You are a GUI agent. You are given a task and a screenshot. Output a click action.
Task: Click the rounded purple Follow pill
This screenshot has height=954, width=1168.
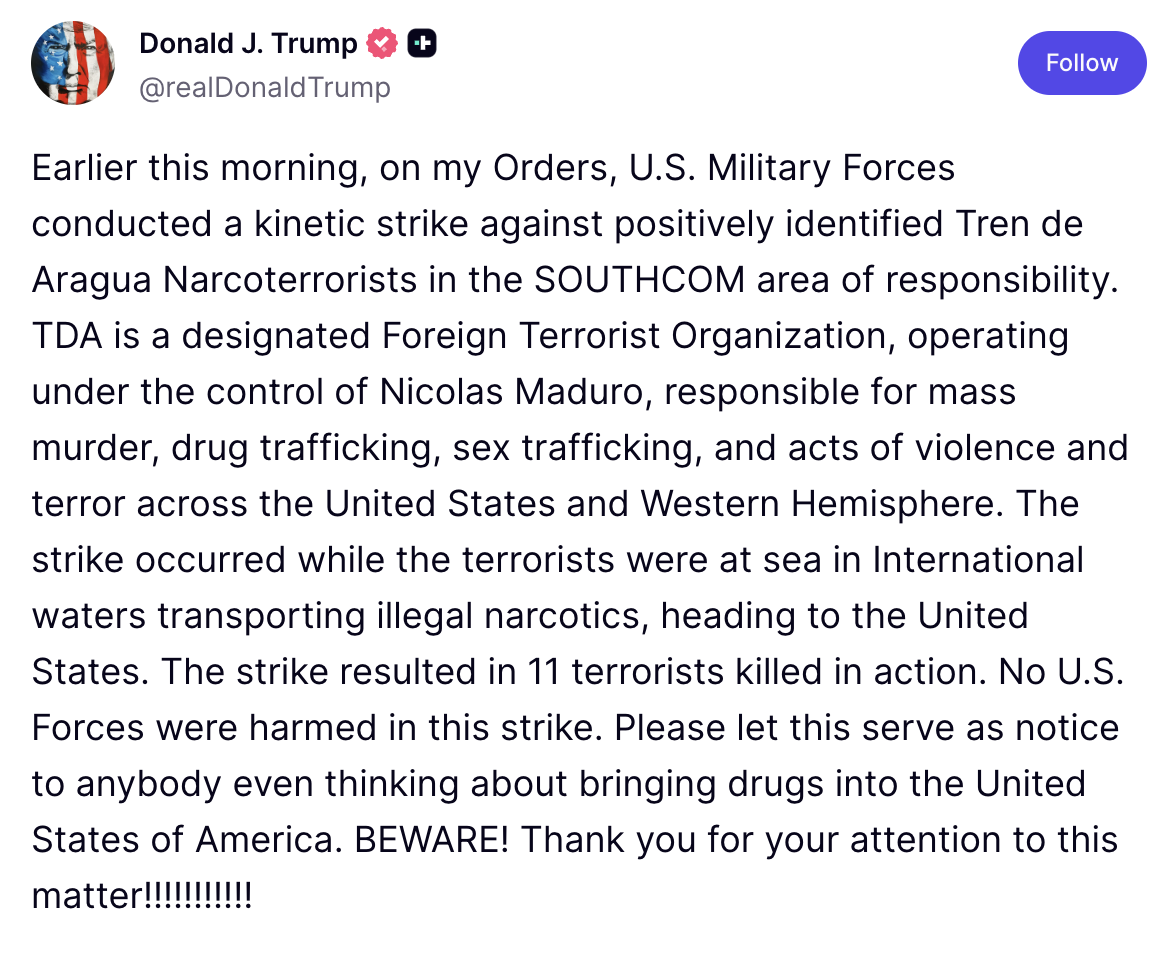click(1082, 62)
